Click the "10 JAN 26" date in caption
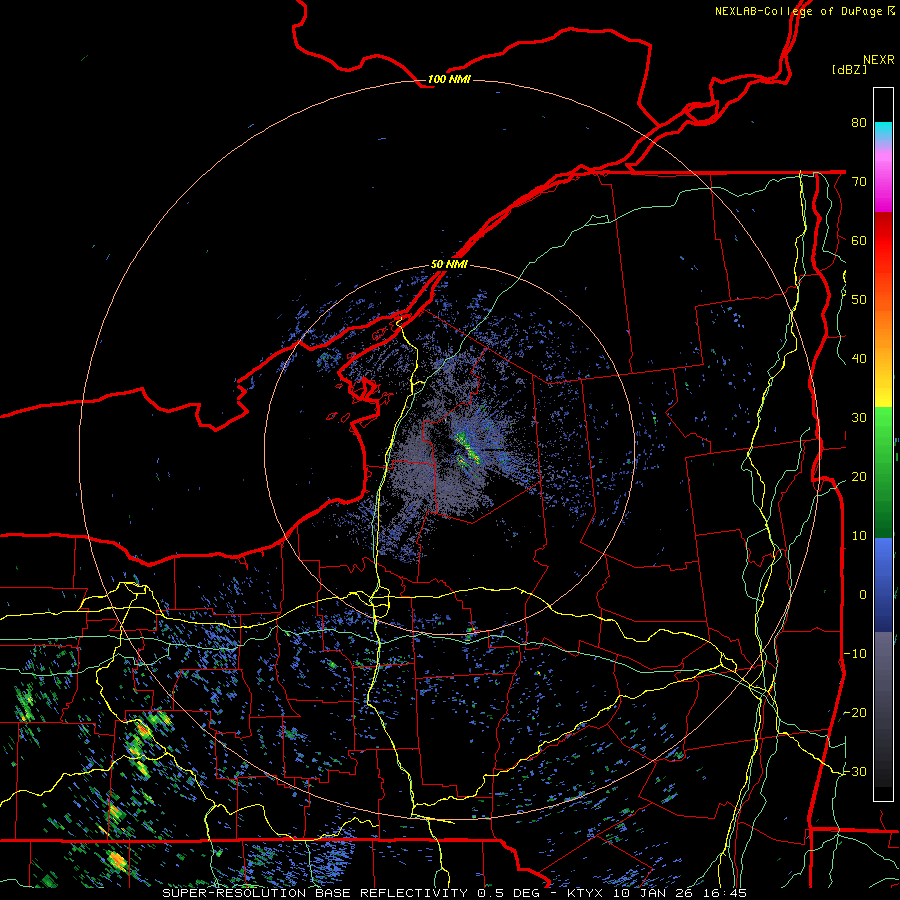The image size is (900, 900). [651, 893]
